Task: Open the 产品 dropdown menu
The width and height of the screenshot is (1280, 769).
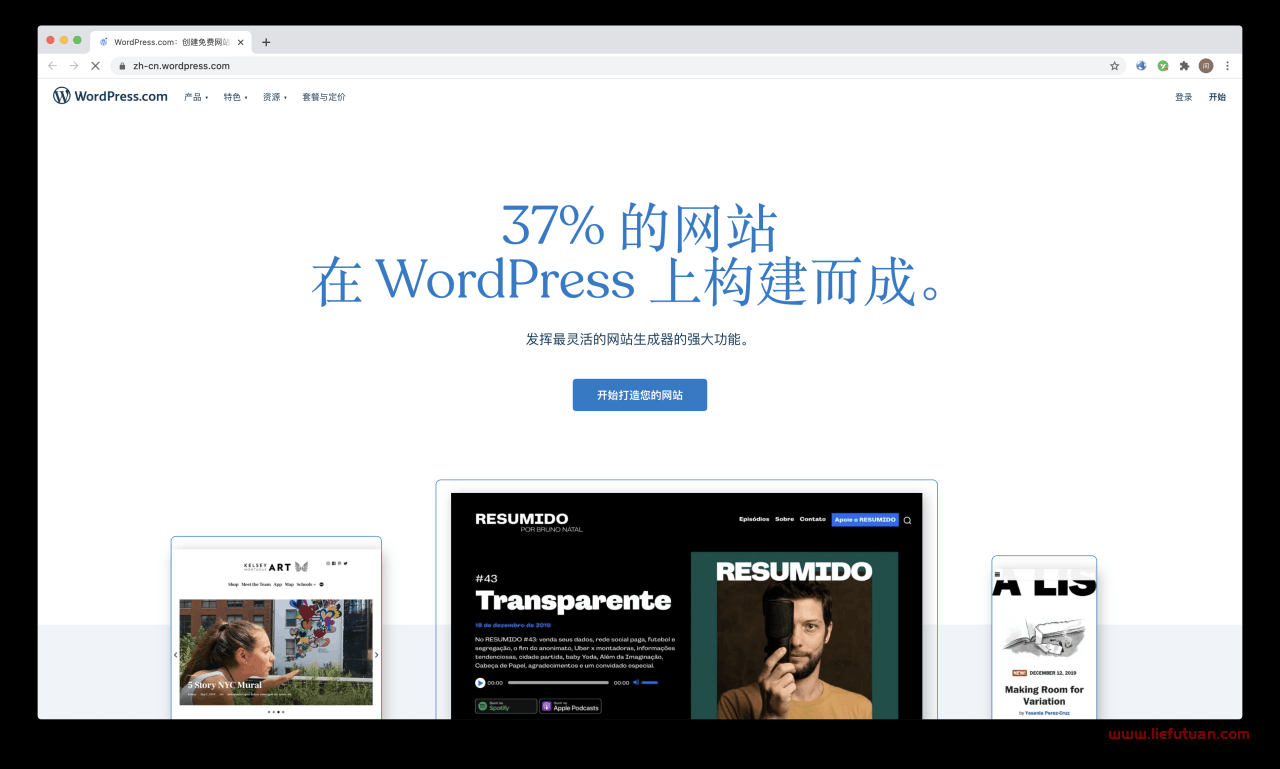Action: click(x=196, y=97)
